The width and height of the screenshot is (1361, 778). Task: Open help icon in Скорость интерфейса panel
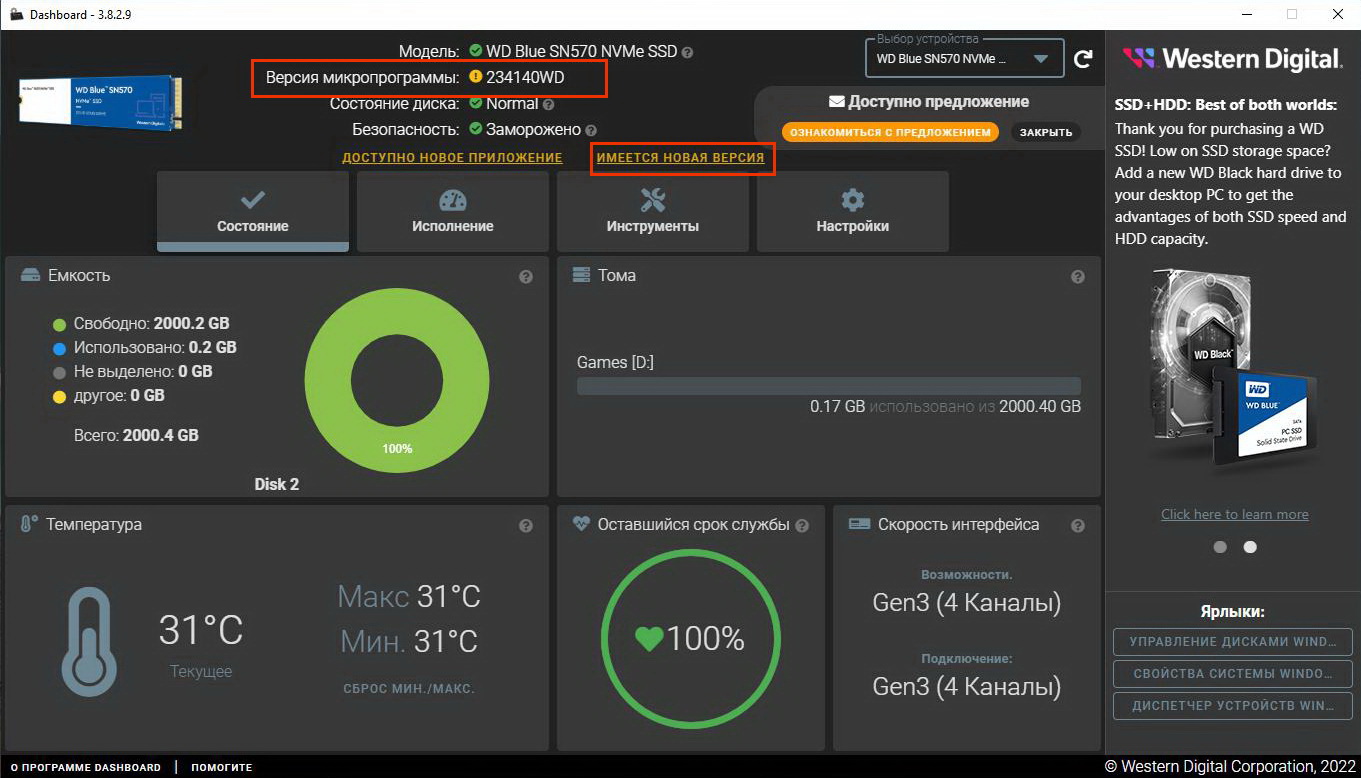(x=1078, y=526)
